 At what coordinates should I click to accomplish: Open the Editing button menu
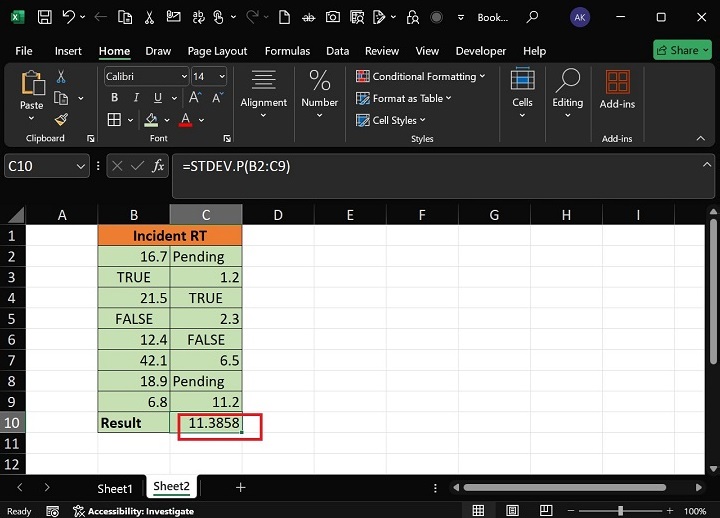[x=568, y=93]
